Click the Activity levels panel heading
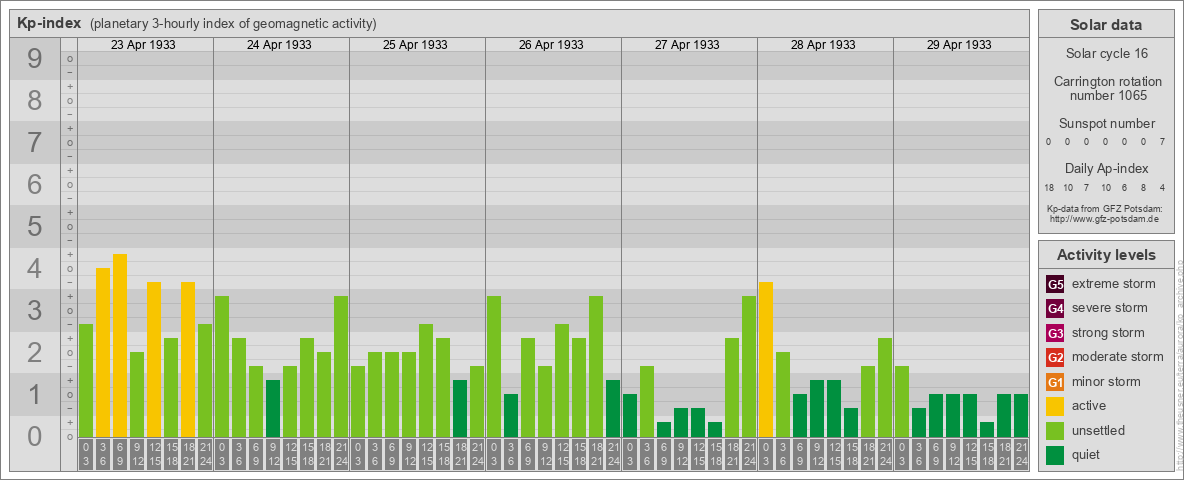 coord(1106,255)
